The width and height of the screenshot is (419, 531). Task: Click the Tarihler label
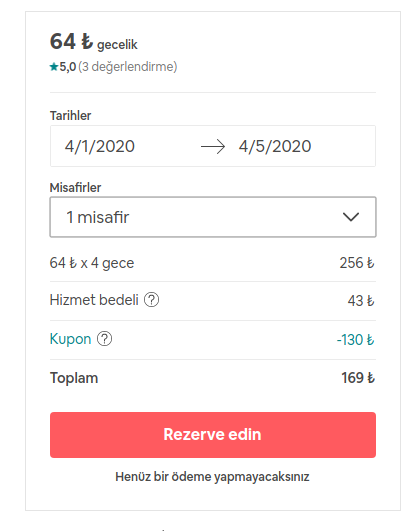tap(70, 116)
